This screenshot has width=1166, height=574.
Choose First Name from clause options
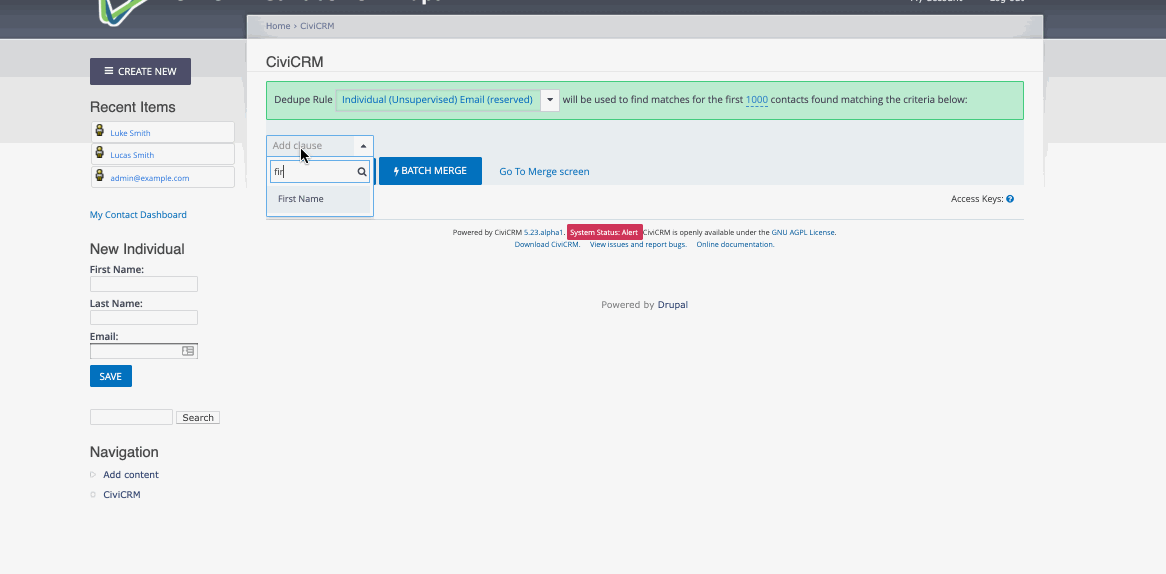[x=320, y=199]
